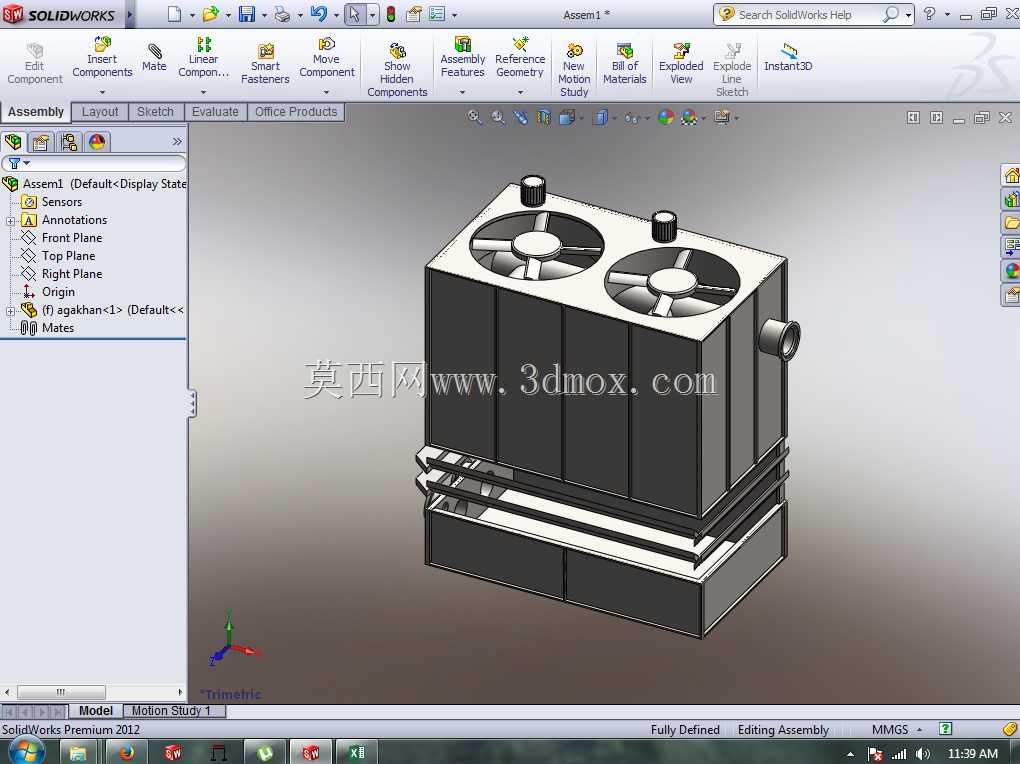Select the Mate tool
The height and width of the screenshot is (764, 1020).
(x=154, y=57)
